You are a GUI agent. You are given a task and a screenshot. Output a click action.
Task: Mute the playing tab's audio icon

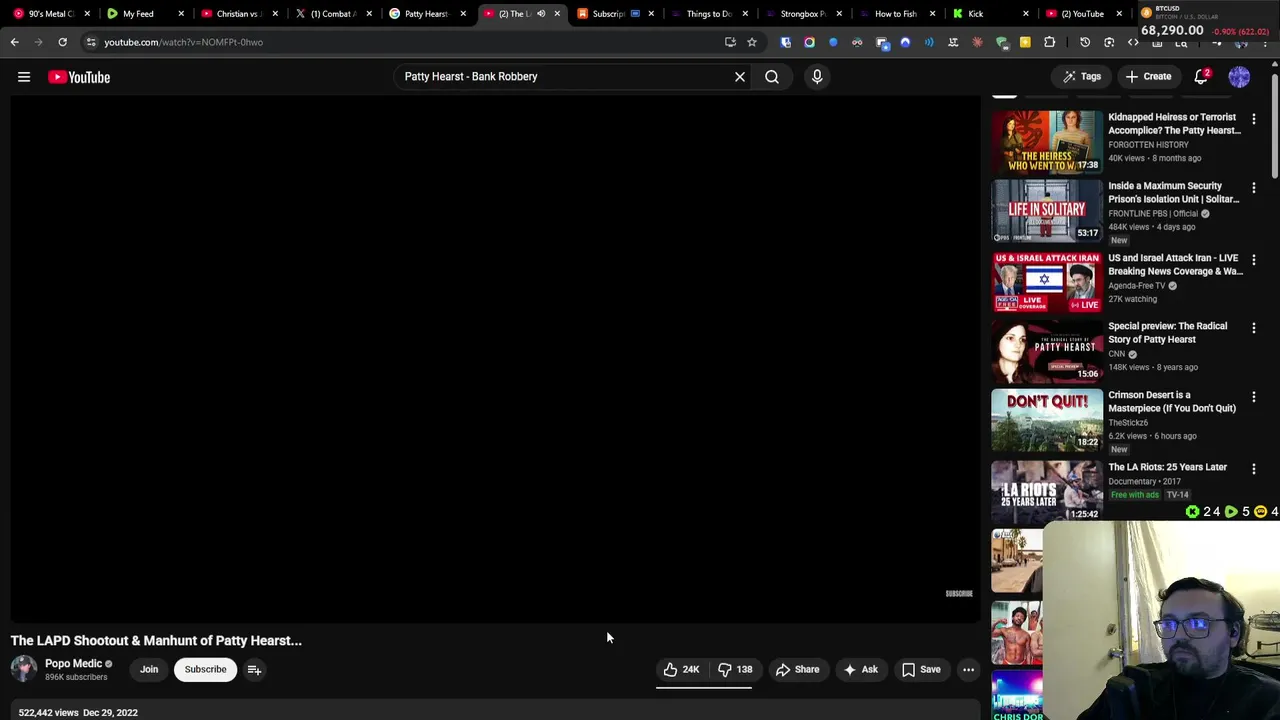541,14
